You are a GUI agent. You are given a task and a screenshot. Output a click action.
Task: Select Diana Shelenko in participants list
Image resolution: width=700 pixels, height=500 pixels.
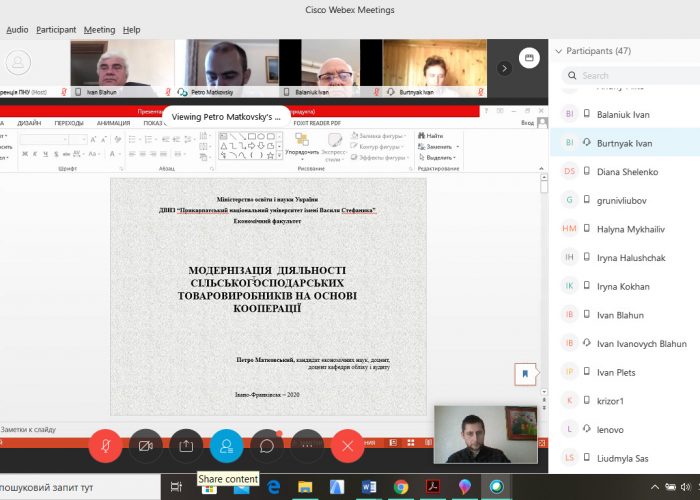[626, 171]
